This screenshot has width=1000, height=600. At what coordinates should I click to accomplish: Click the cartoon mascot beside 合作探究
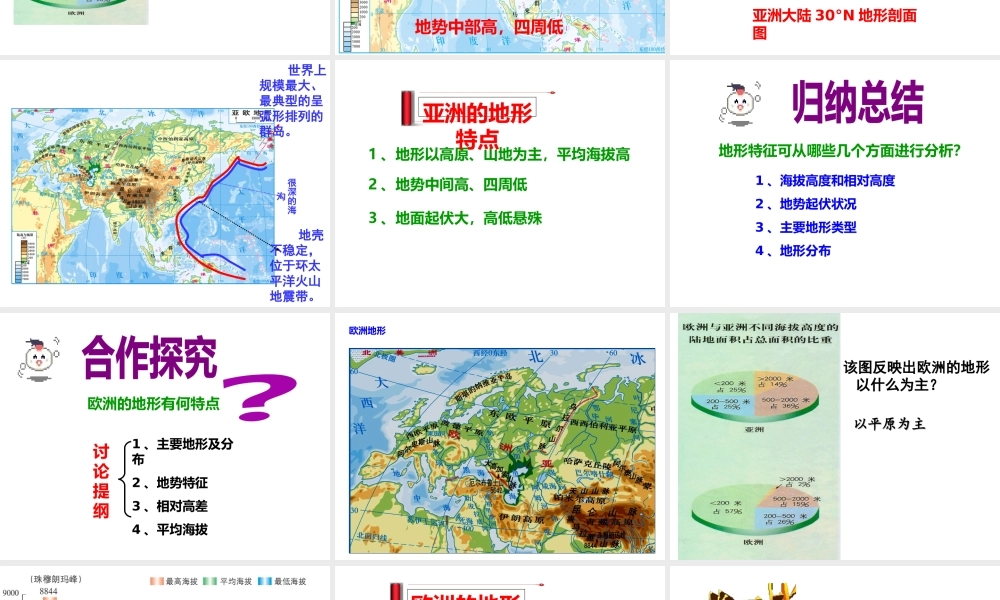(x=39, y=359)
